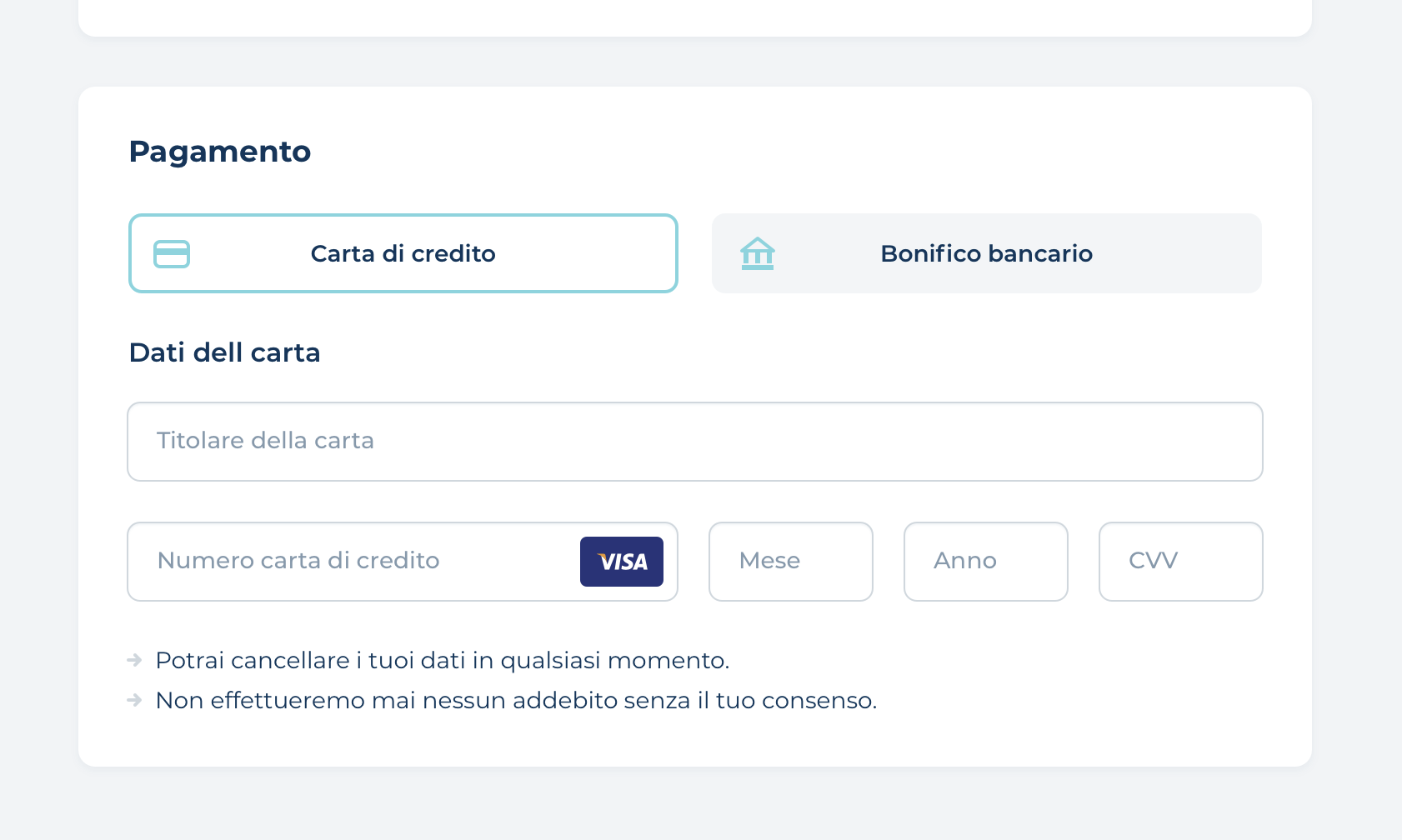Click into Numero carta di credito field
This screenshot has width=1402, height=840.
(350, 562)
